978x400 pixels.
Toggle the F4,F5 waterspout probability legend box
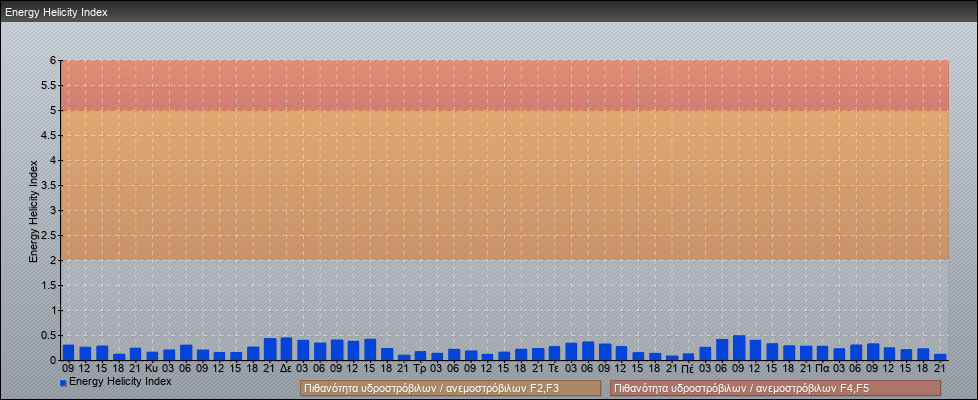pos(775,388)
